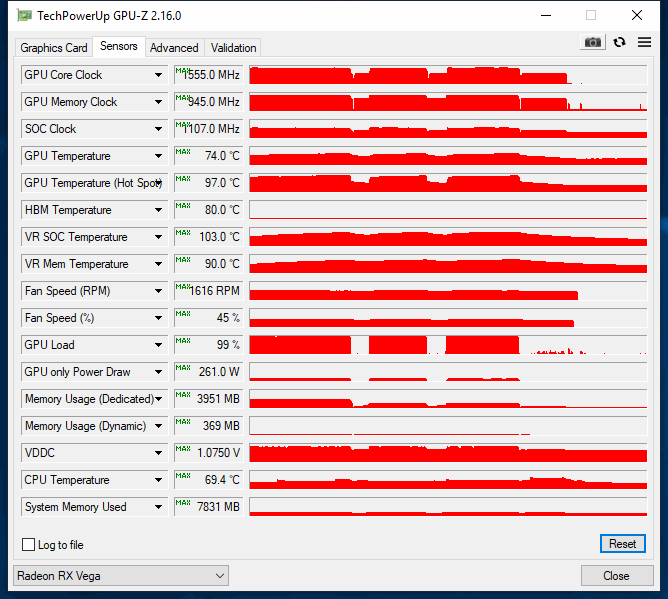Click the 261.0 W power draw value

click(x=208, y=372)
